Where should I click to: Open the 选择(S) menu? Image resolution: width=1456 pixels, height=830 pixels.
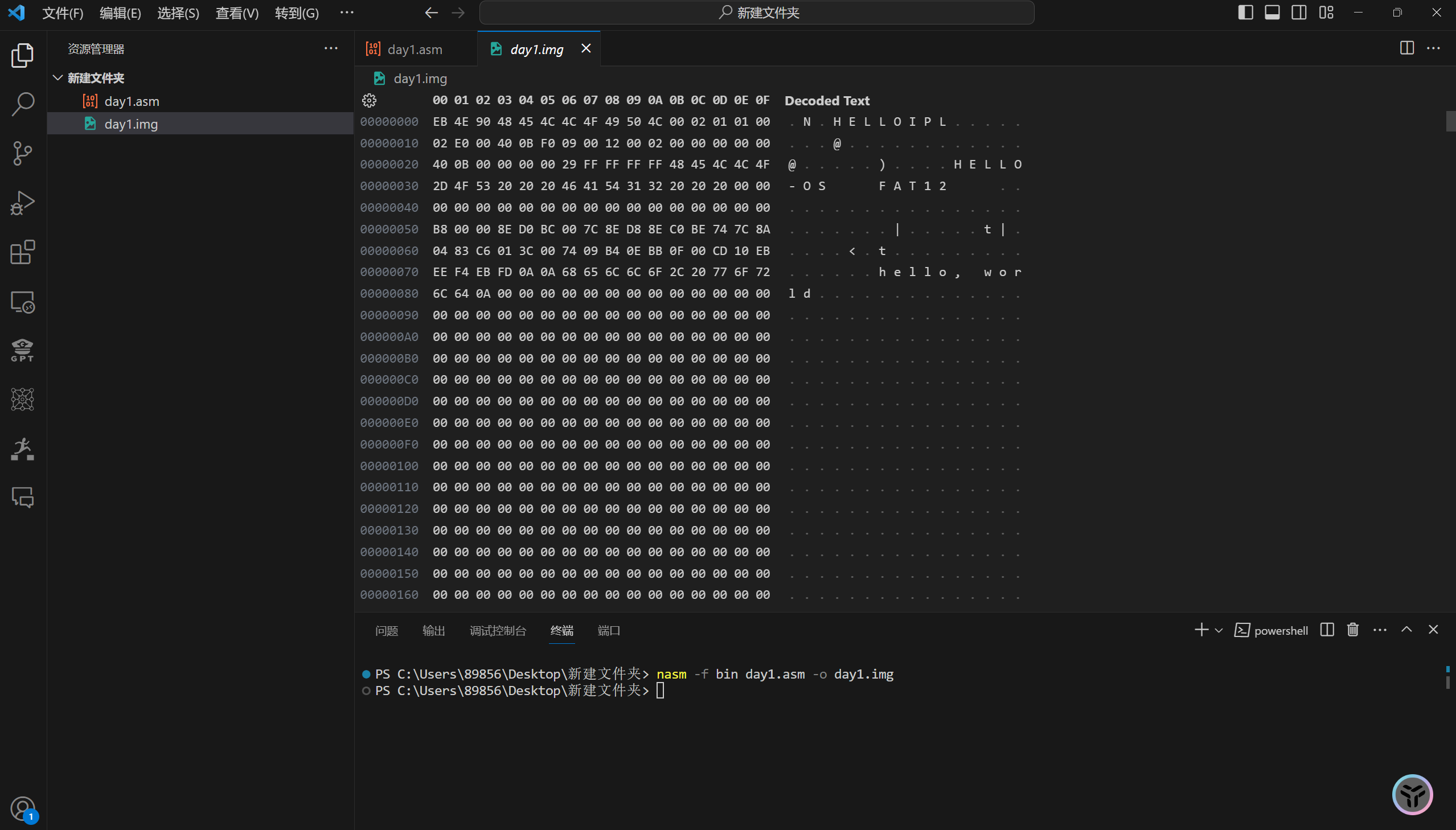[x=178, y=13]
